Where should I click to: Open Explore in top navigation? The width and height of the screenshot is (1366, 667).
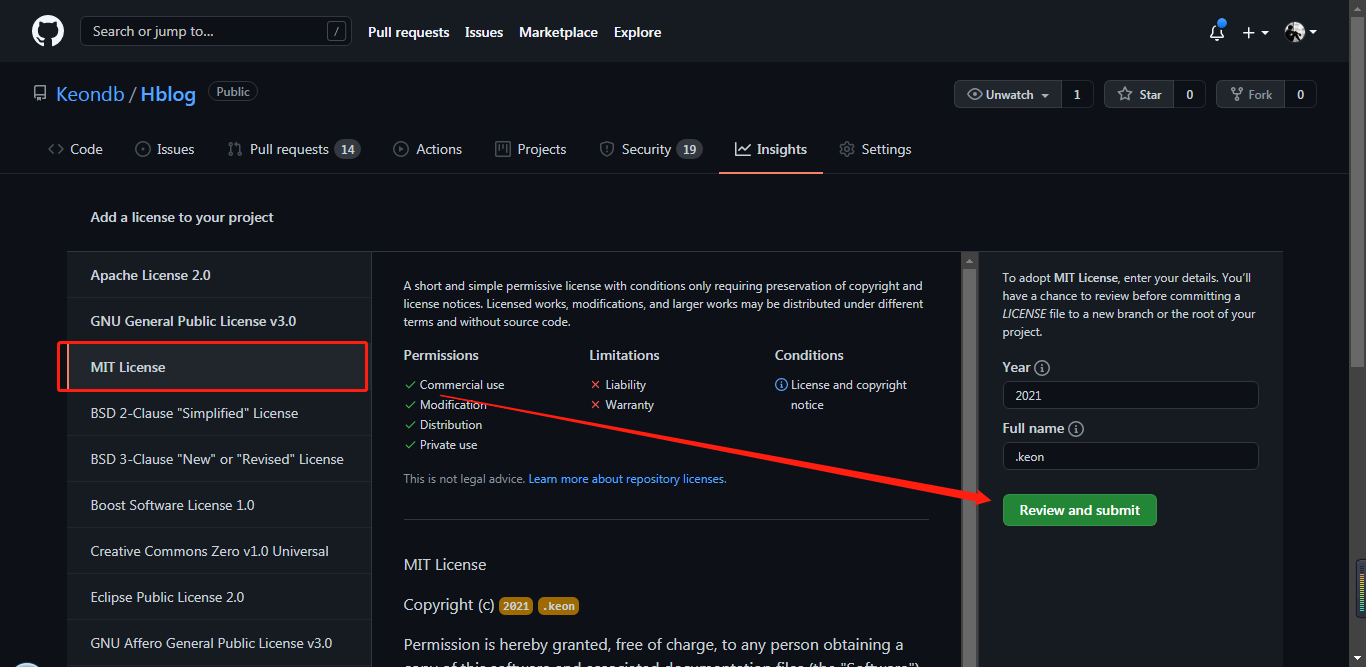coord(638,32)
